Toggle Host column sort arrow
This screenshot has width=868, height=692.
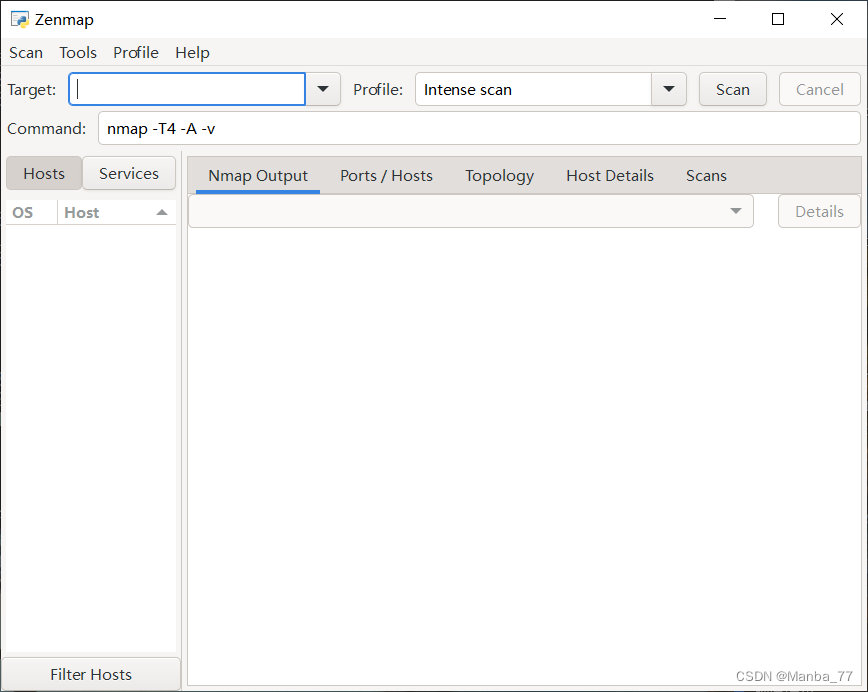click(162, 213)
